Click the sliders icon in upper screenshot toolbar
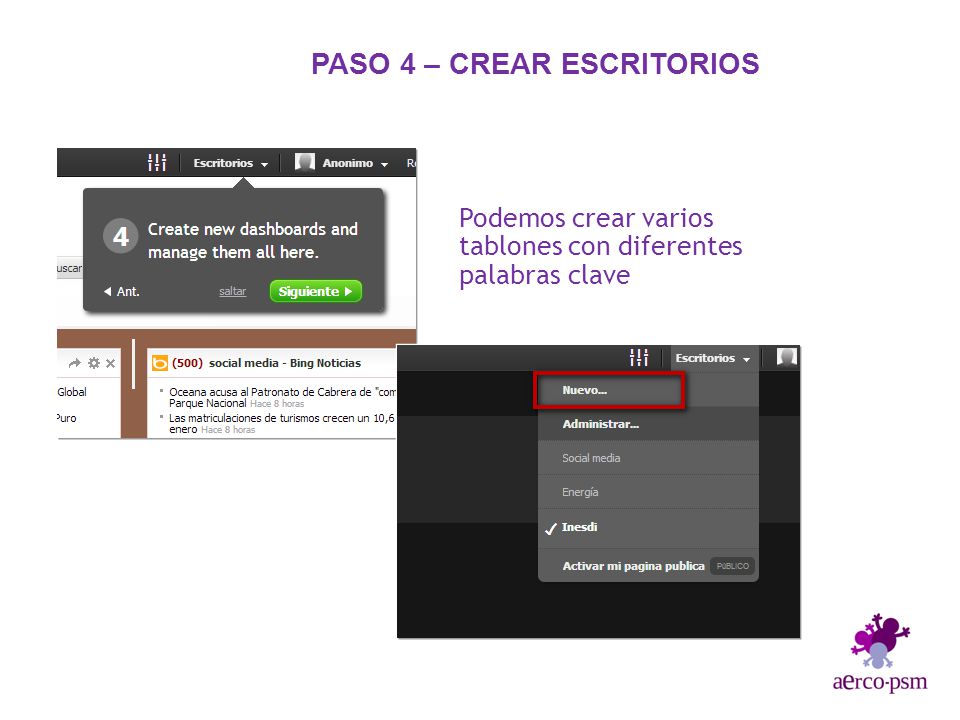 pos(157,163)
